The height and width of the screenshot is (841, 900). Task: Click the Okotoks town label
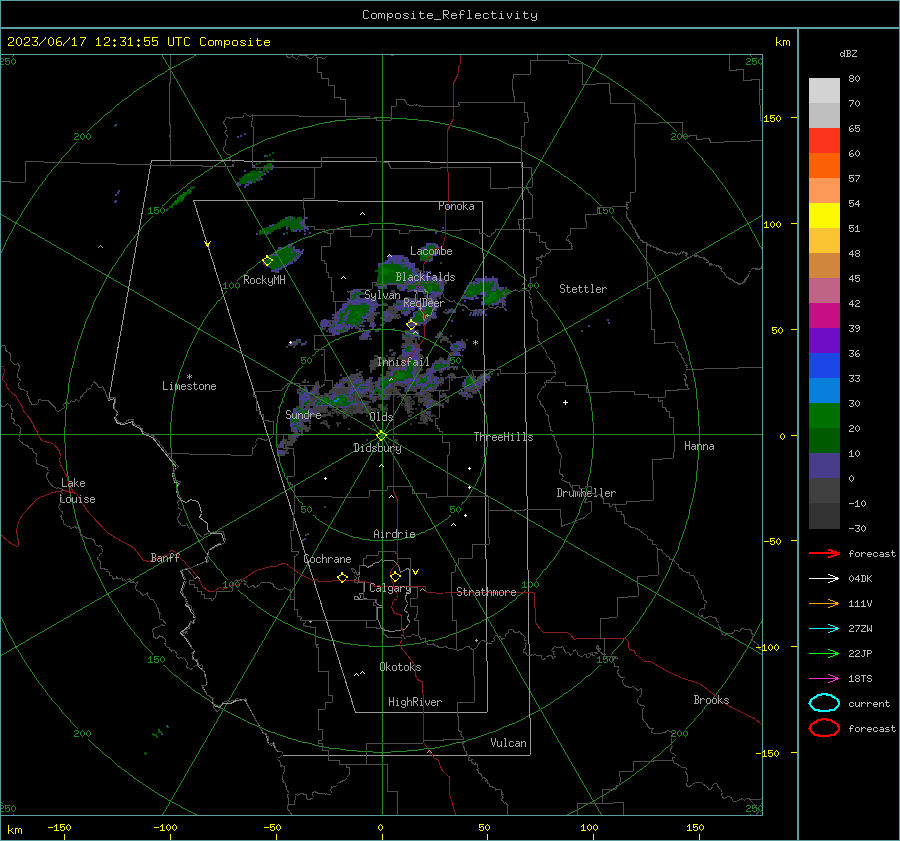coord(400,667)
